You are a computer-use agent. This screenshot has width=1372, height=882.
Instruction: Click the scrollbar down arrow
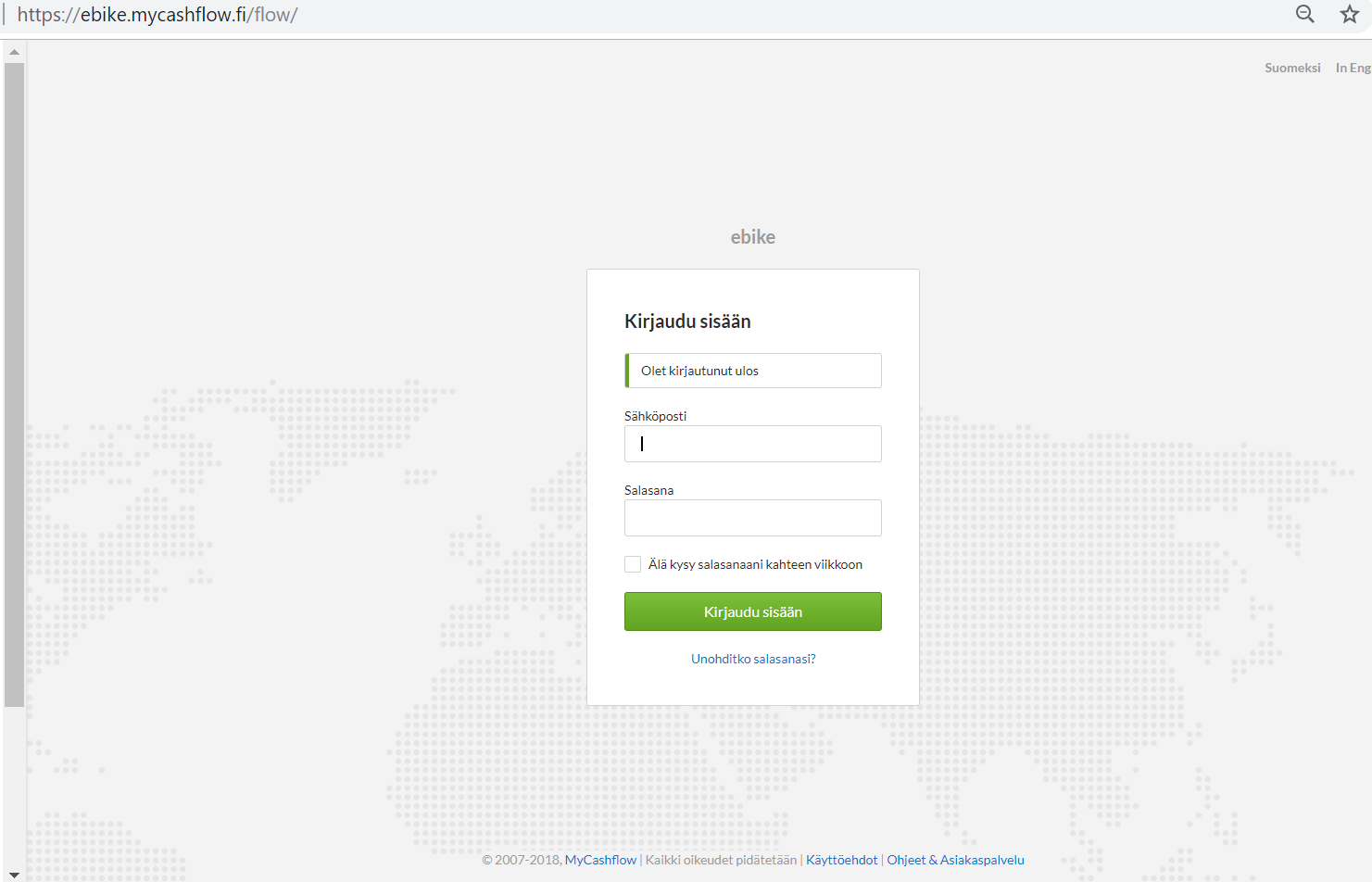pos(14,874)
